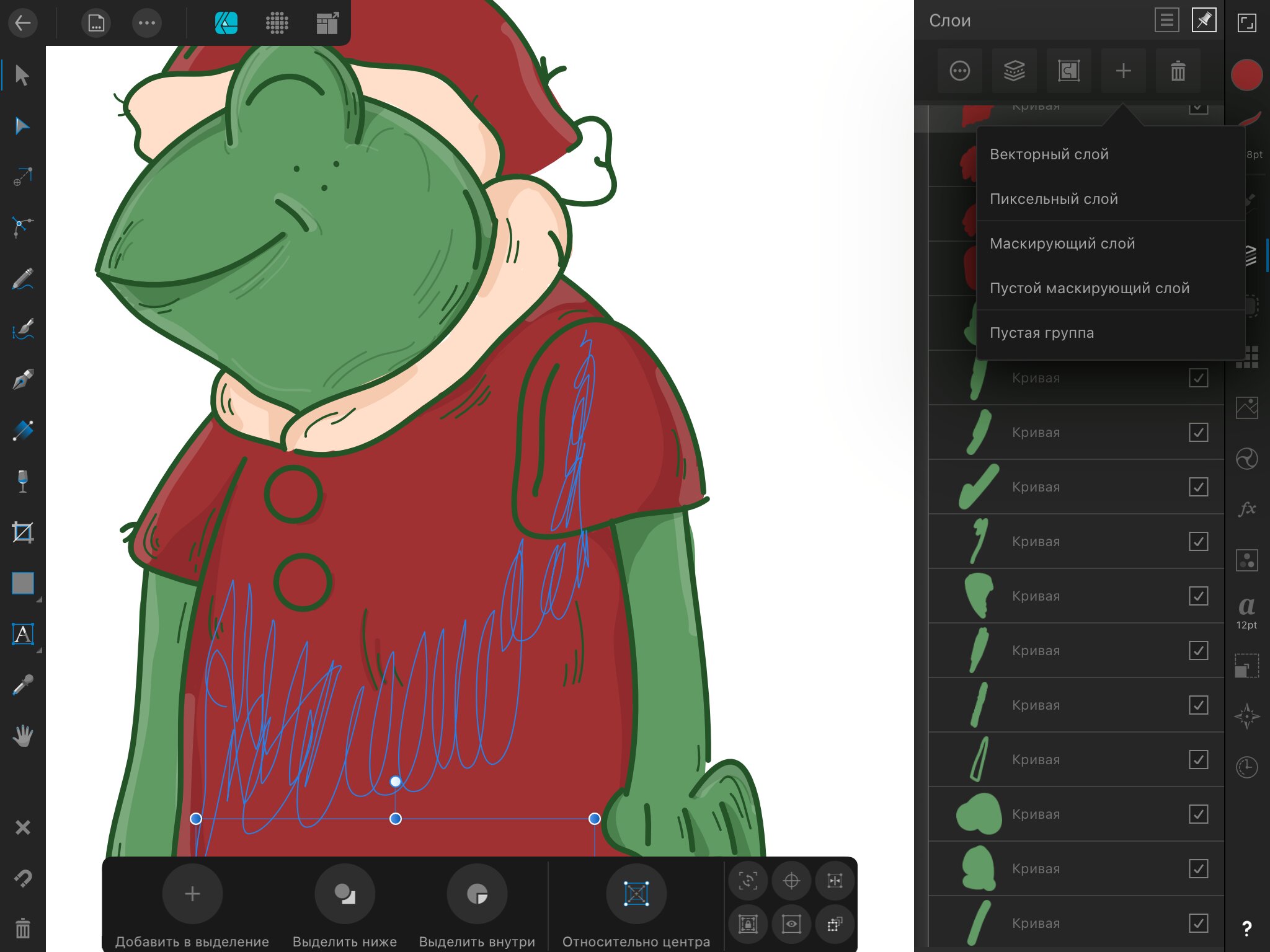Select Пустая группа menu entry
The width and height of the screenshot is (1270, 952).
click(1041, 333)
